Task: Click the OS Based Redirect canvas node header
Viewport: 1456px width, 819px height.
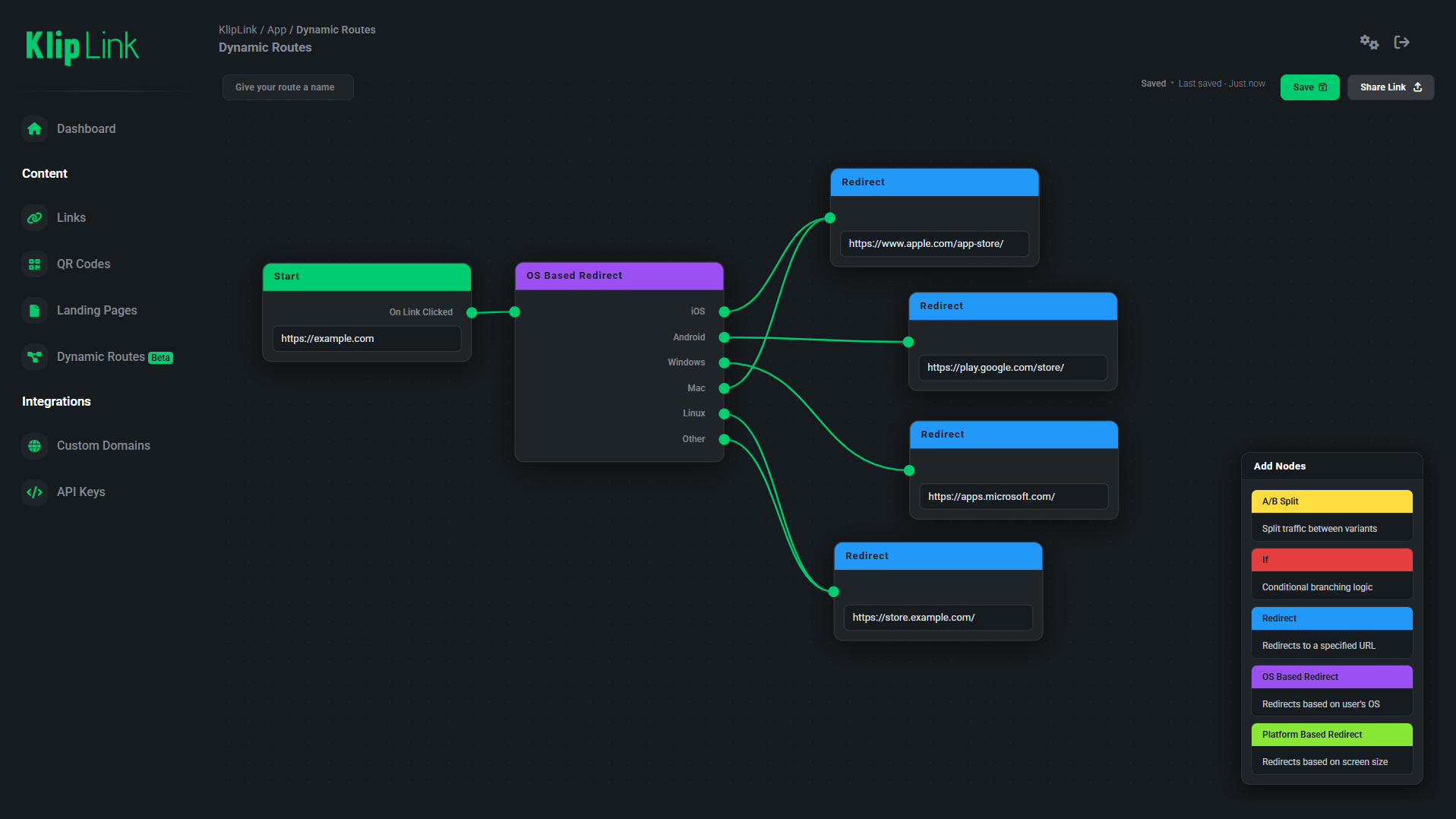Action: tap(619, 276)
